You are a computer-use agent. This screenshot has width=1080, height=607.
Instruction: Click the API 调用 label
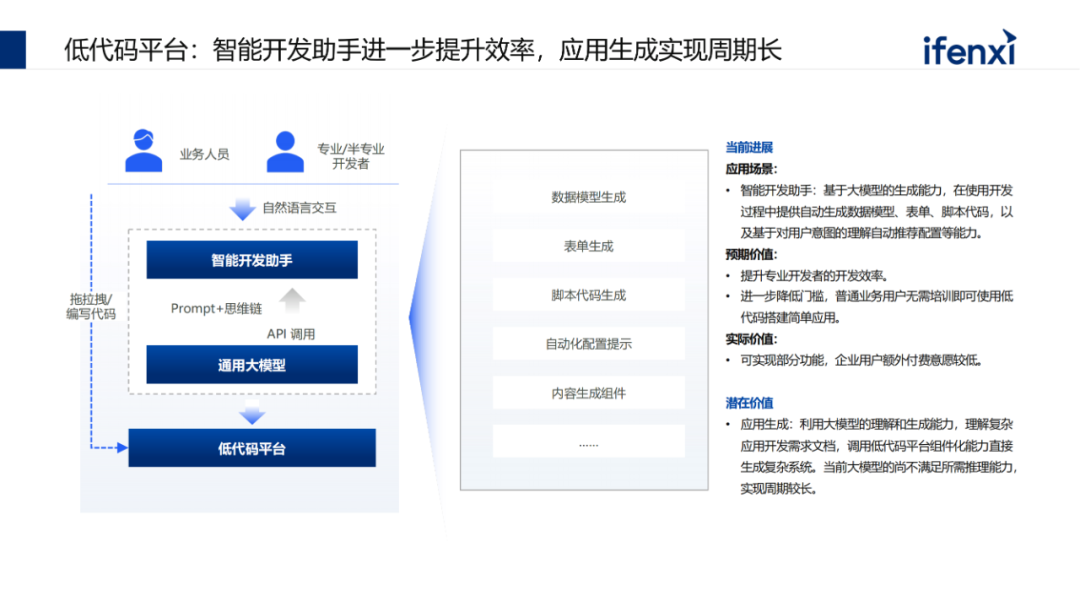pyautogui.click(x=291, y=334)
